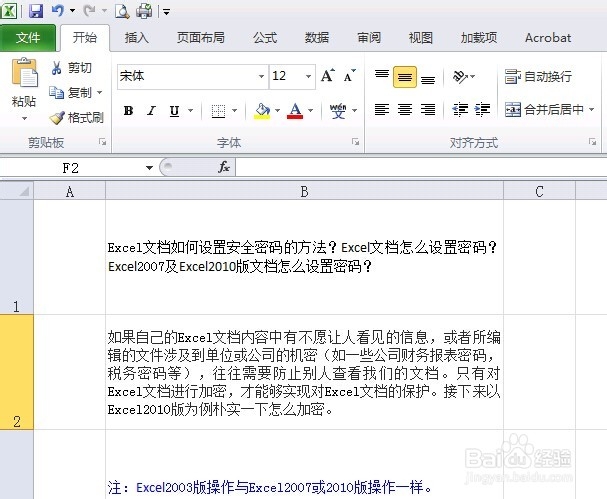Apply cell borders button

(x=218, y=111)
